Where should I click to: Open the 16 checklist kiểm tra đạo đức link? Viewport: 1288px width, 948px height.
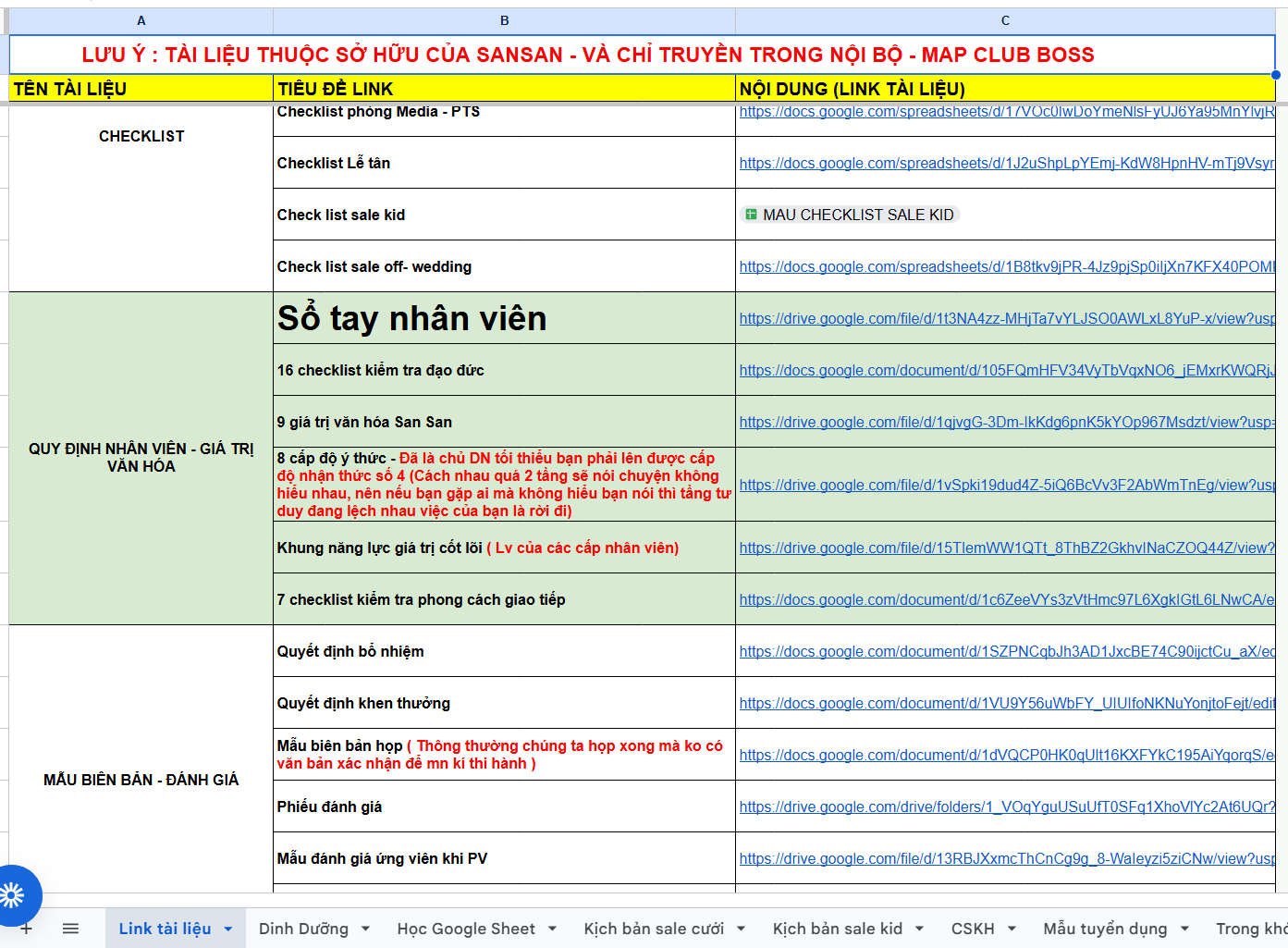(1007, 370)
